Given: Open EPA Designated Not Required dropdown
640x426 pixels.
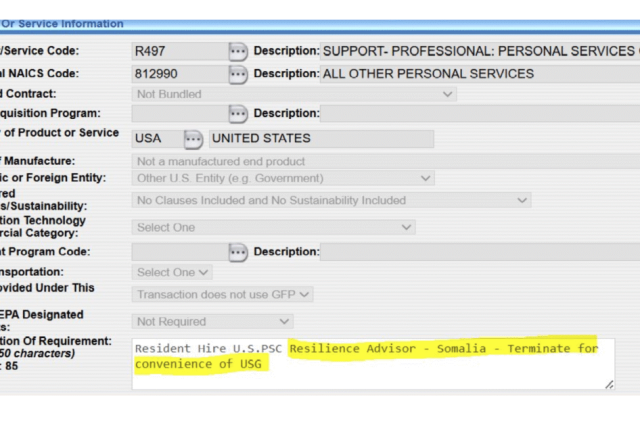Looking at the screenshot, I should [x=212, y=322].
